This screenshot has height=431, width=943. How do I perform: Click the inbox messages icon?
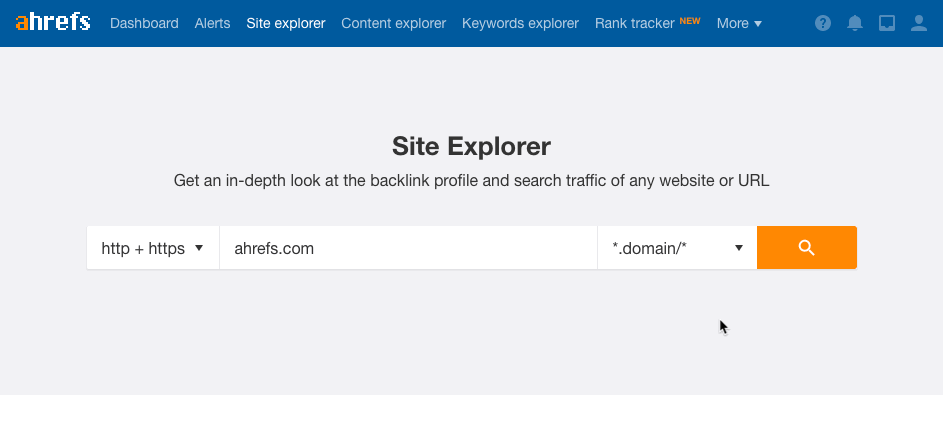coord(886,23)
